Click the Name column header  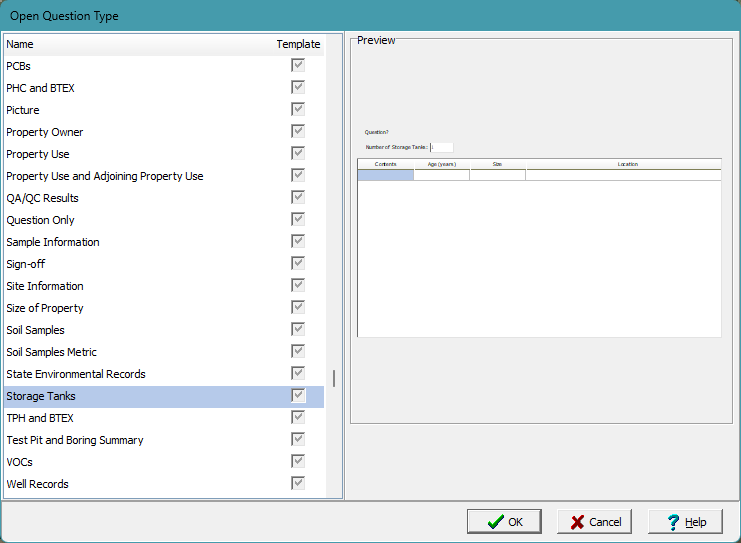[20, 44]
